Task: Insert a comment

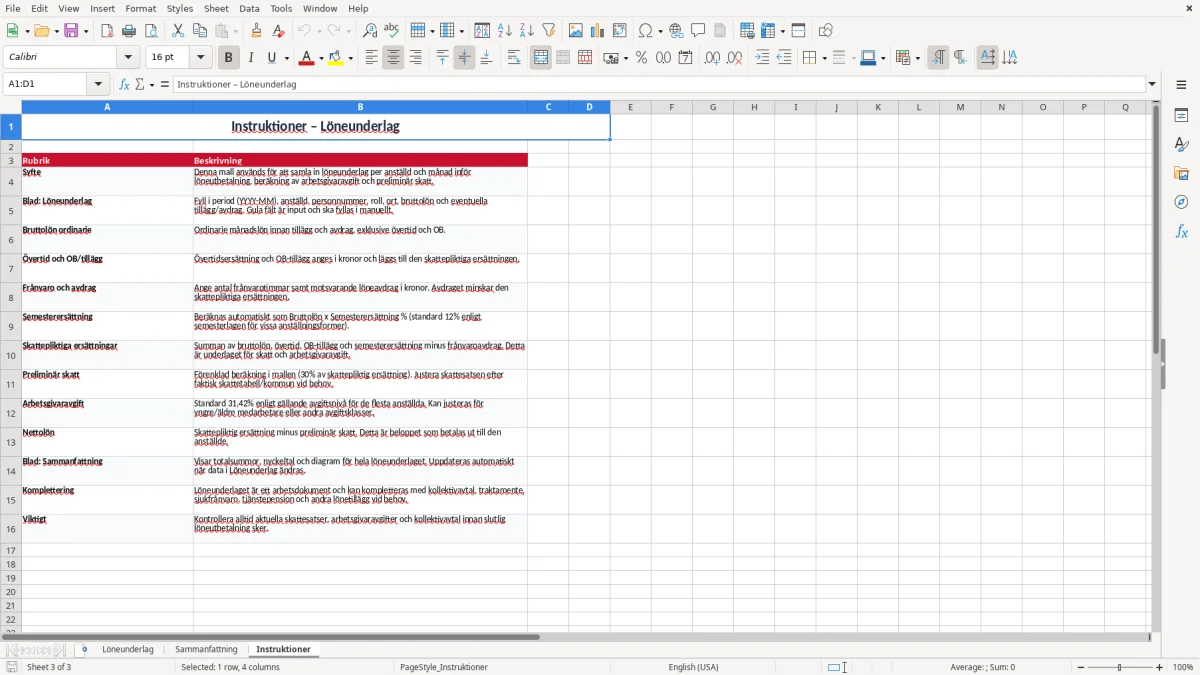Action: (x=698, y=31)
